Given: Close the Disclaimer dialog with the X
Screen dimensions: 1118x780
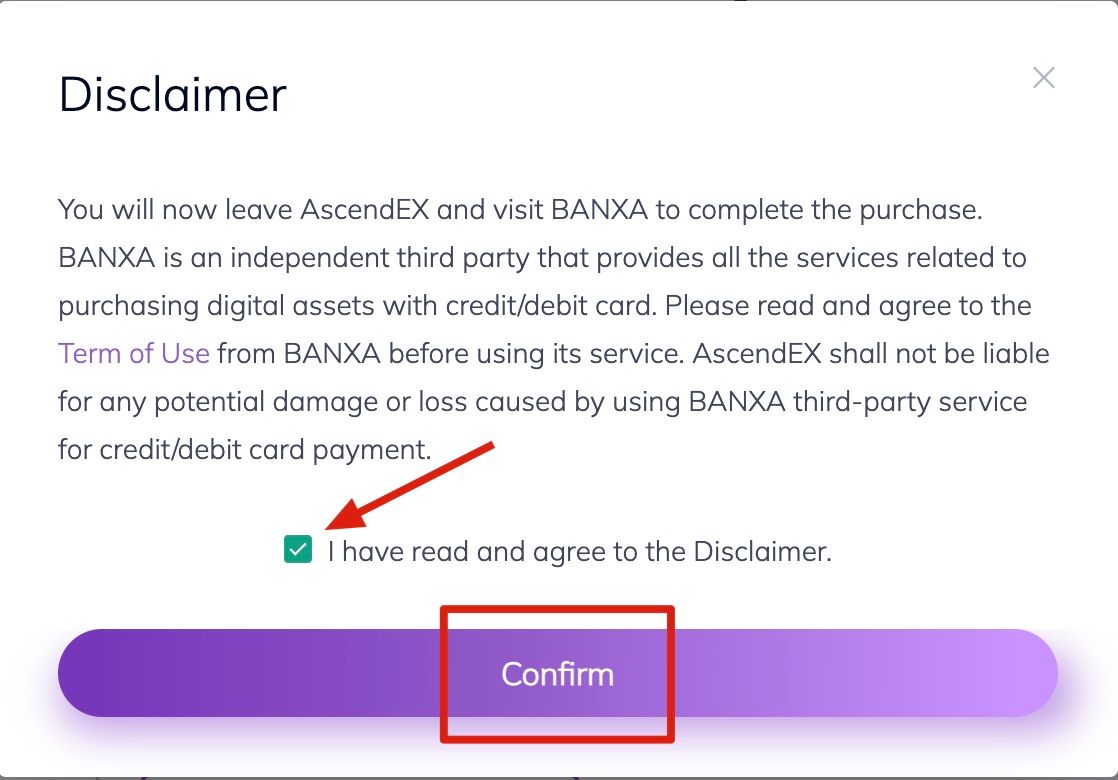Looking at the screenshot, I should (x=1044, y=78).
